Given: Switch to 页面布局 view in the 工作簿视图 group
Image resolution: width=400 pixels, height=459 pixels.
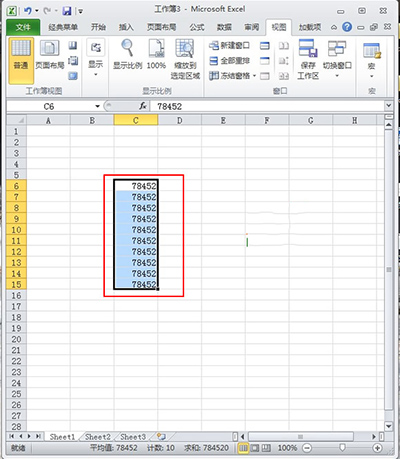Looking at the screenshot, I should tap(50, 55).
